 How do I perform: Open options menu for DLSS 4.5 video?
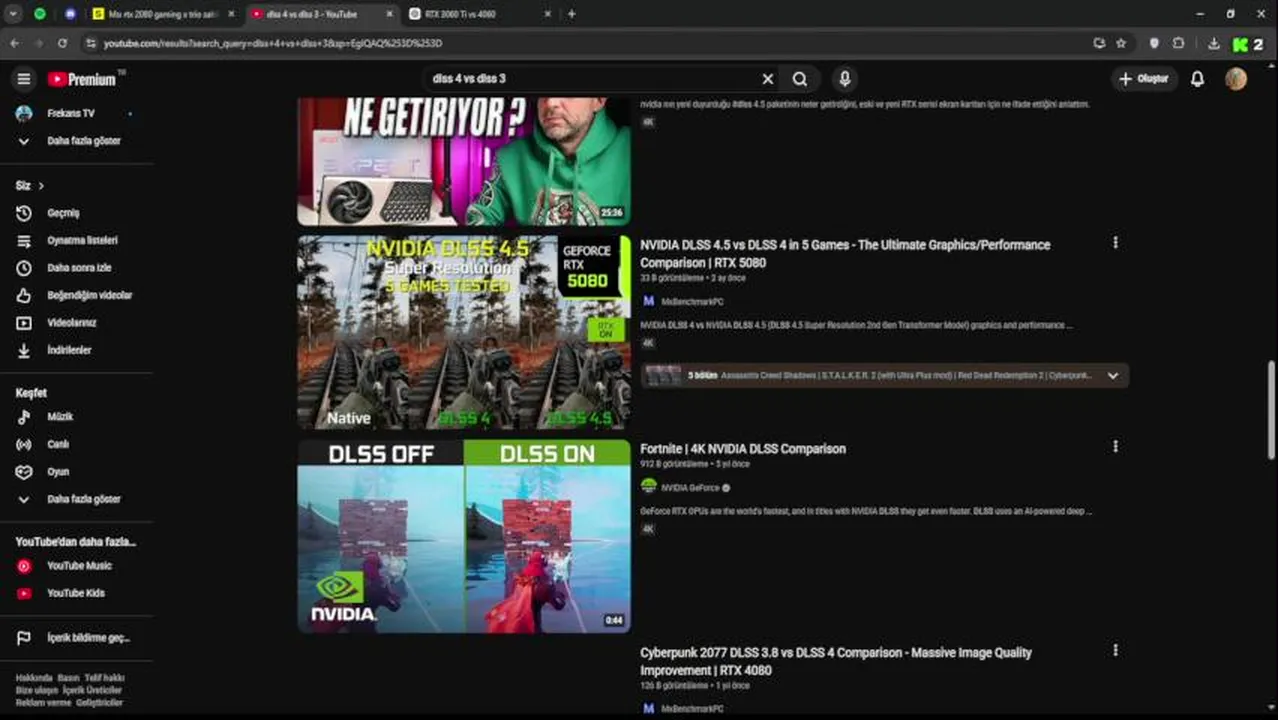pyautogui.click(x=1115, y=243)
